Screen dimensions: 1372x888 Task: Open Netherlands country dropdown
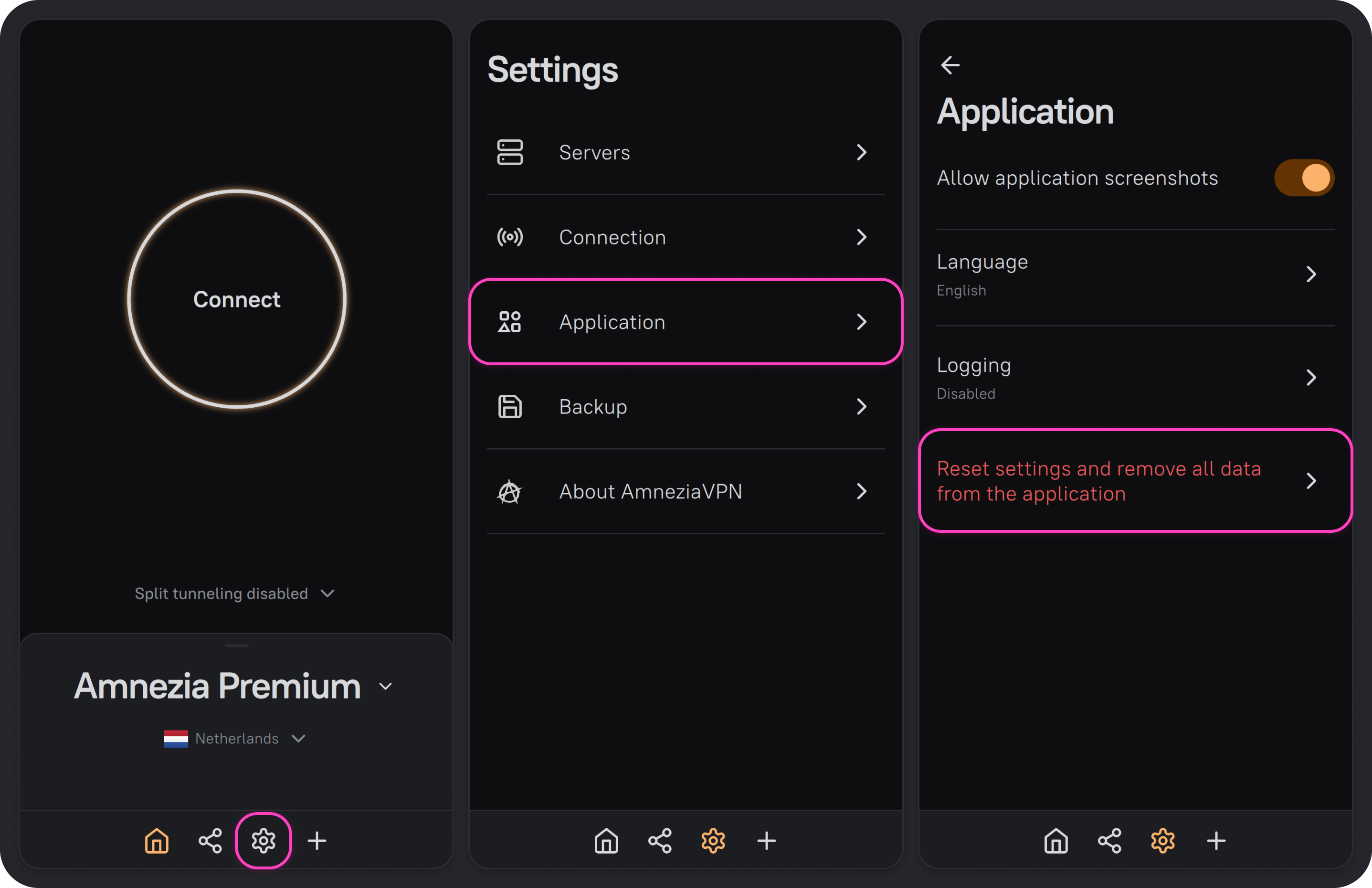click(x=235, y=739)
